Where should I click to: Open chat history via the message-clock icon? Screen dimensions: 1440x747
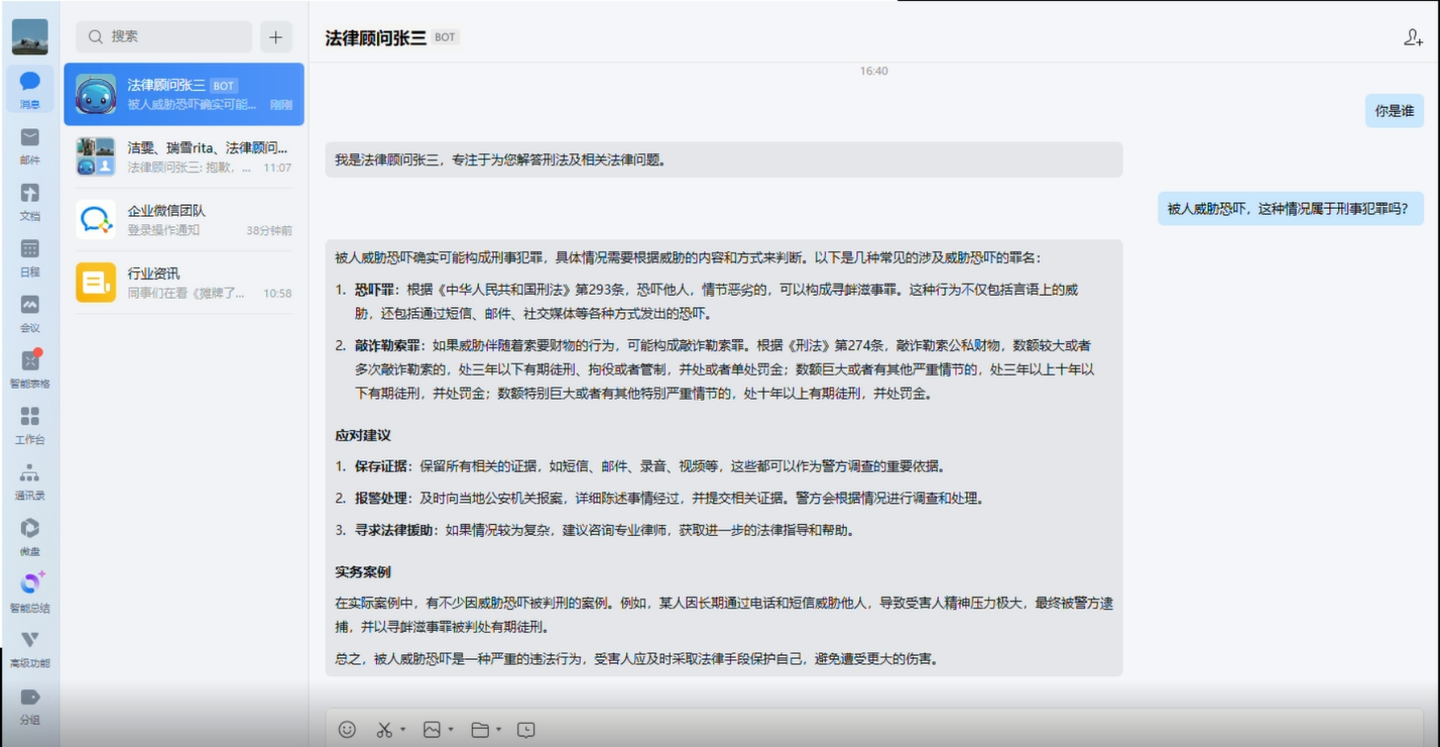pos(527,729)
